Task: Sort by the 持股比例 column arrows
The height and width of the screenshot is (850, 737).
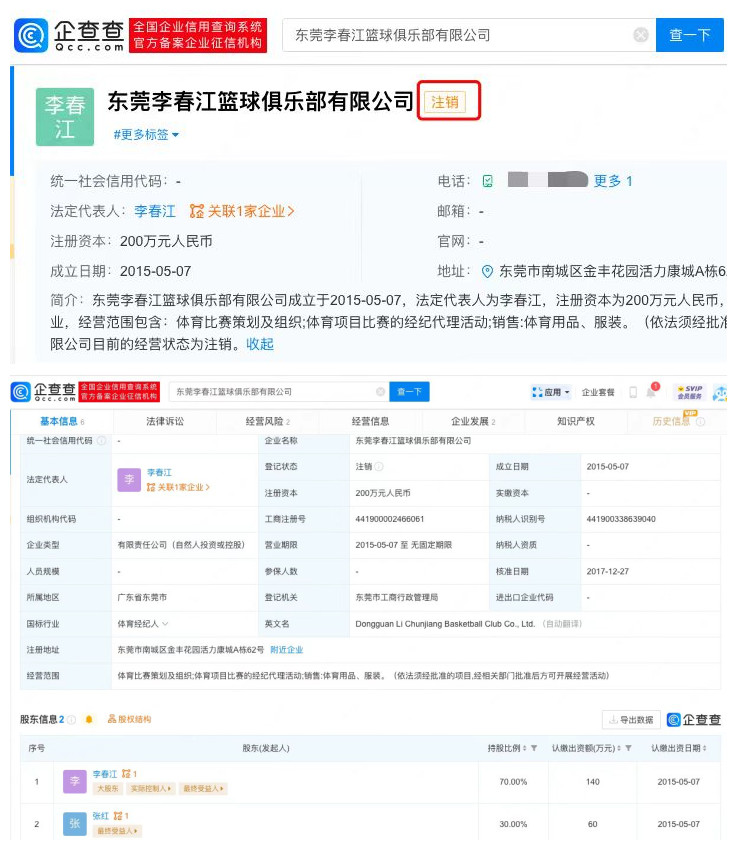Action: (525, 748)
